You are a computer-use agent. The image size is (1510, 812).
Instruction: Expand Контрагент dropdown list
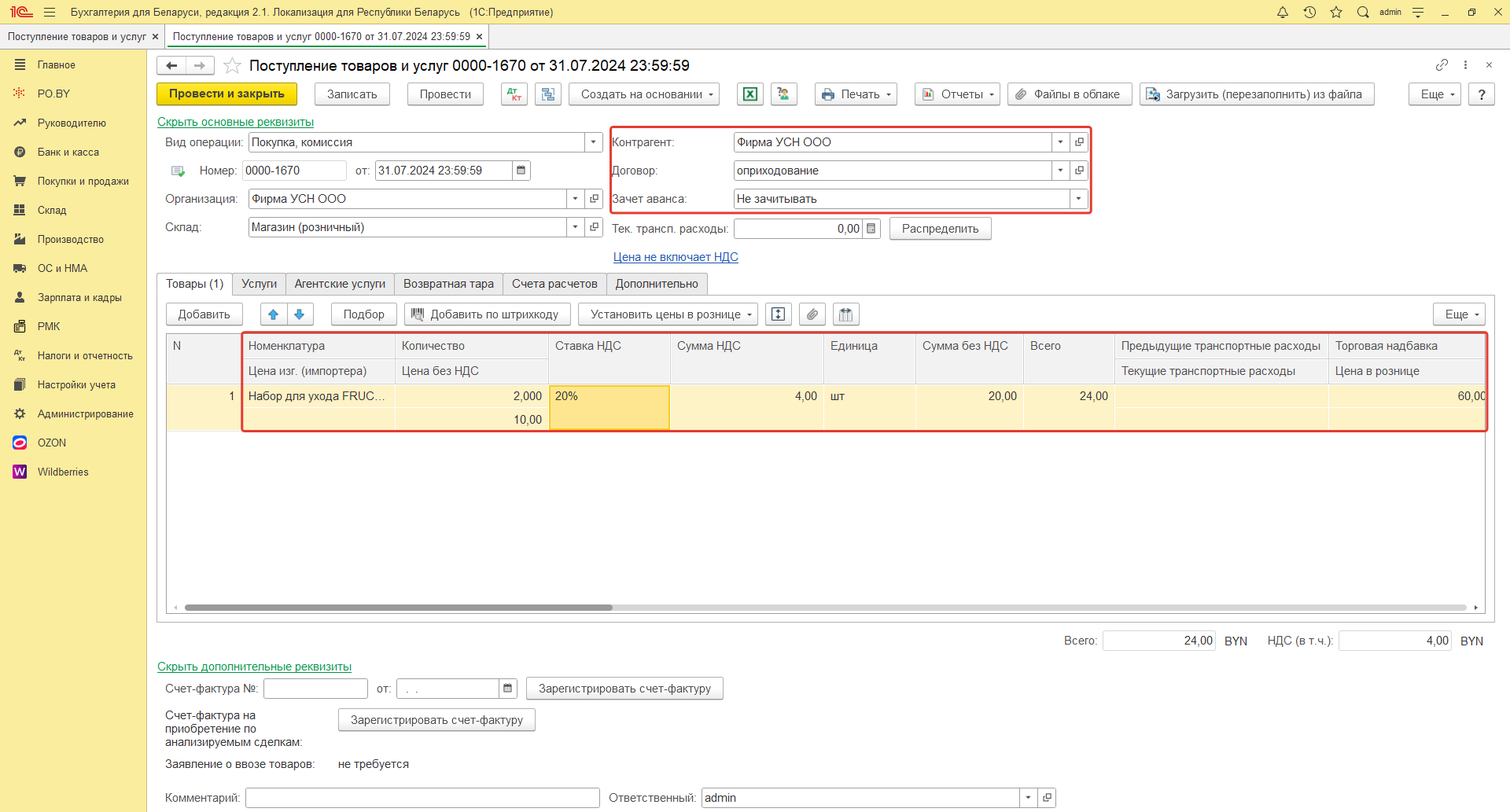click(x=1061, y=142)
